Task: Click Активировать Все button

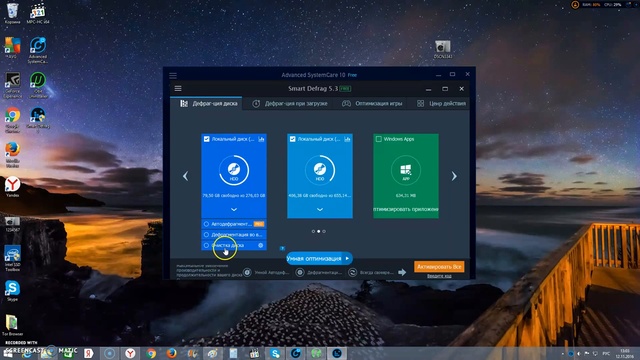Action: [439, 267]
